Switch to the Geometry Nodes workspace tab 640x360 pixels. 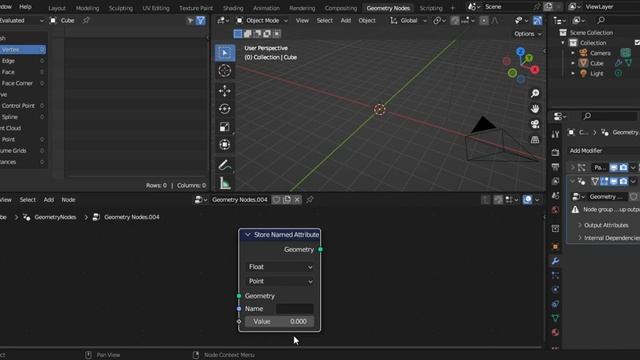[x=388, y=8]
